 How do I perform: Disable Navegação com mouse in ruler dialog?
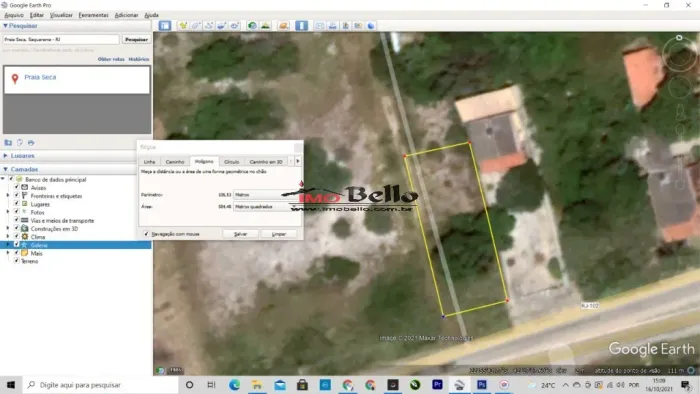(146, 234)
